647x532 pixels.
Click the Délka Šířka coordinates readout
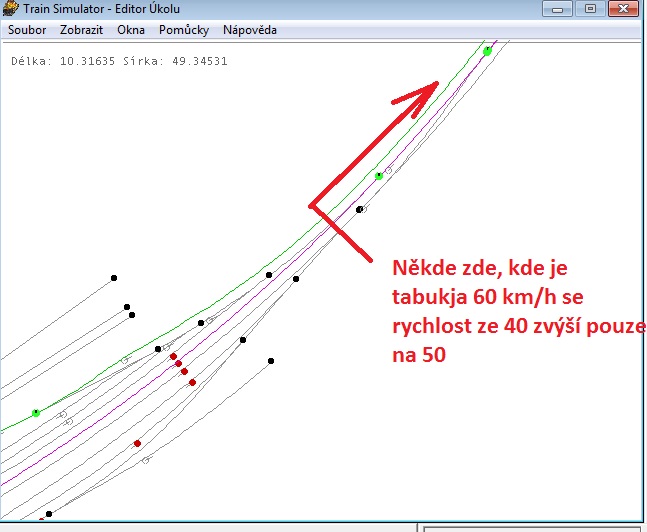click(x=119, y=61)
